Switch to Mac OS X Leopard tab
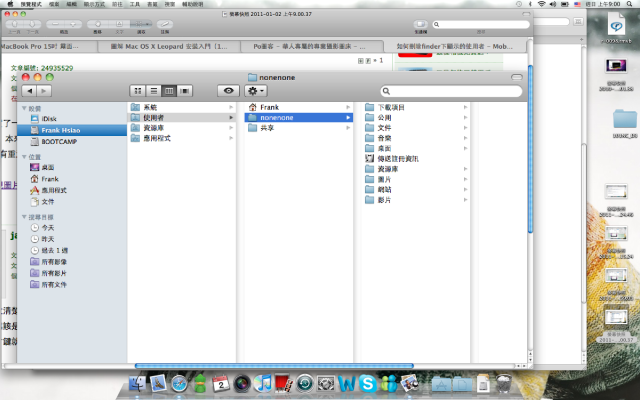This screenshot has width=640, height=400. coord(169,47)
